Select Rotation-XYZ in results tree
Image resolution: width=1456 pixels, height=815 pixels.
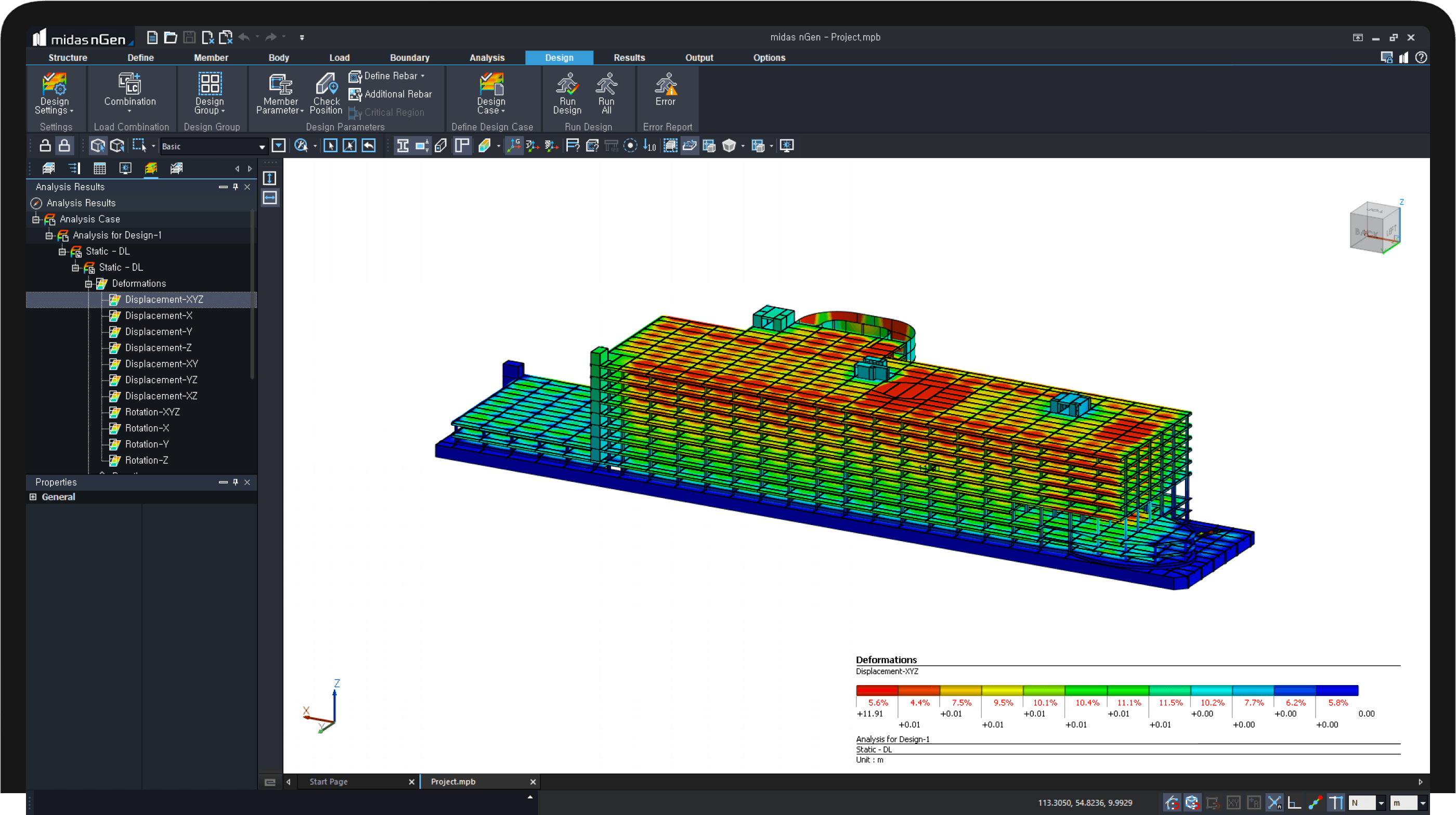(152, 412)
